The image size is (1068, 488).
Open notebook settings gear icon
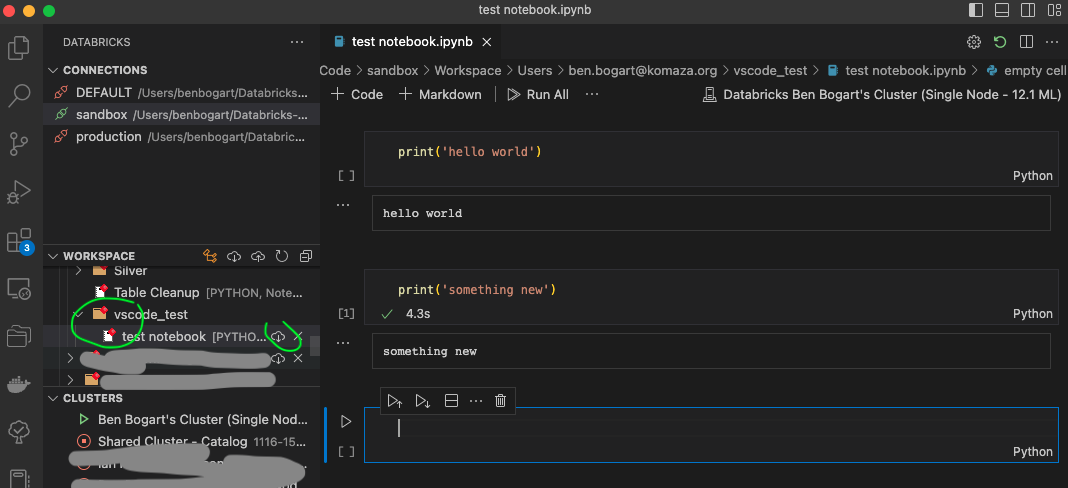pos(974,42)
